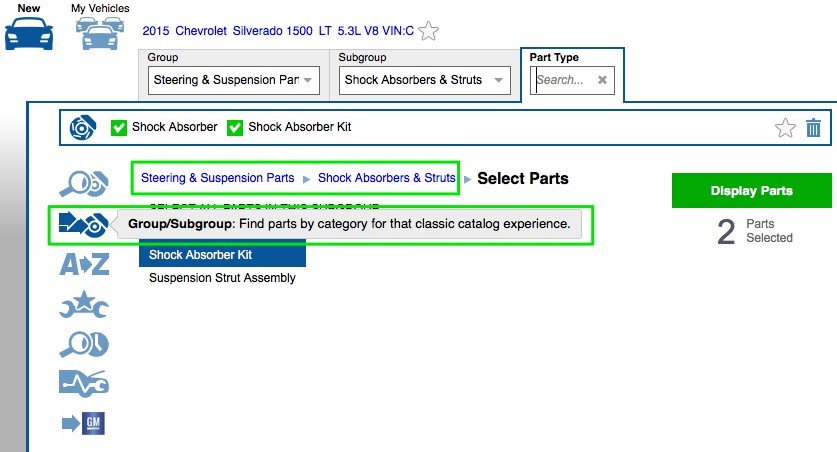The width and height of the screenshot is (837, 452).
Task: Click into the Part Type search box
Action: (x=563, y=80)
